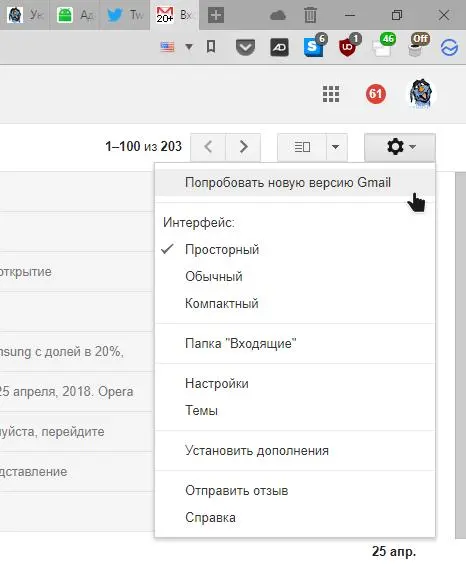This screenshot has width=466, height=564.
Task: Open the closed tabs trash icon
Action: (x=310, y=15)
